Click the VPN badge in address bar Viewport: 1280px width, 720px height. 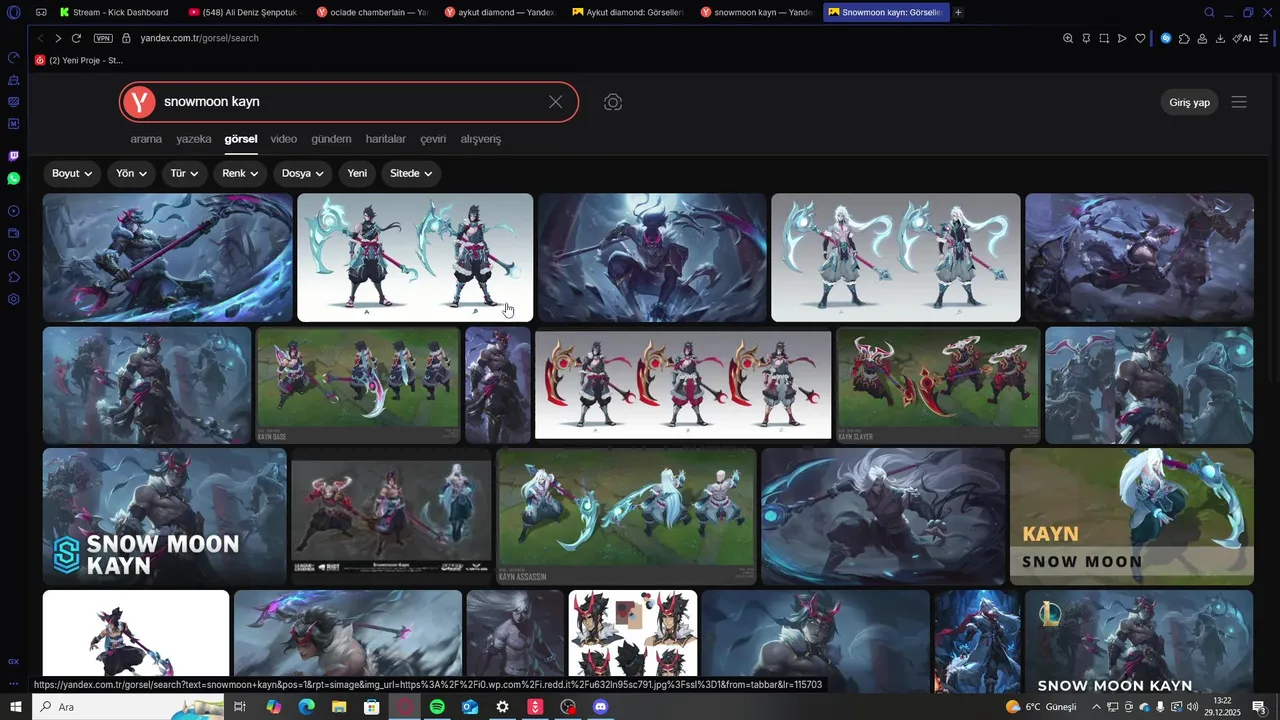[x=103, y=38]
